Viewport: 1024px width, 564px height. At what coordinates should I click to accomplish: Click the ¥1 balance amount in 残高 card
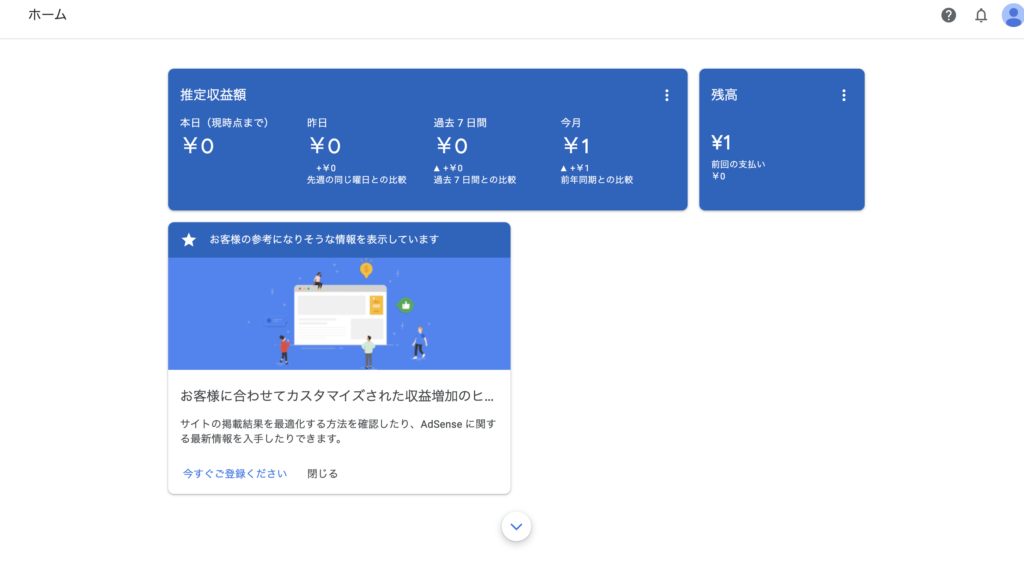tap(721, 142)
